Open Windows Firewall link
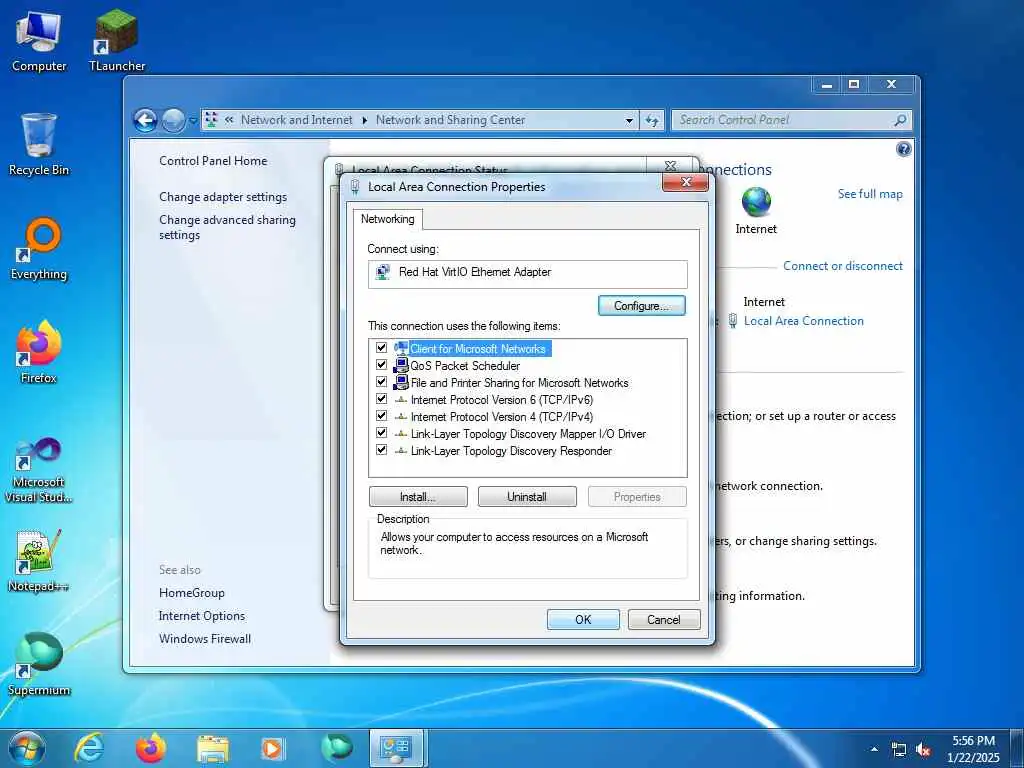1024x768 pixels. point(204,639)
